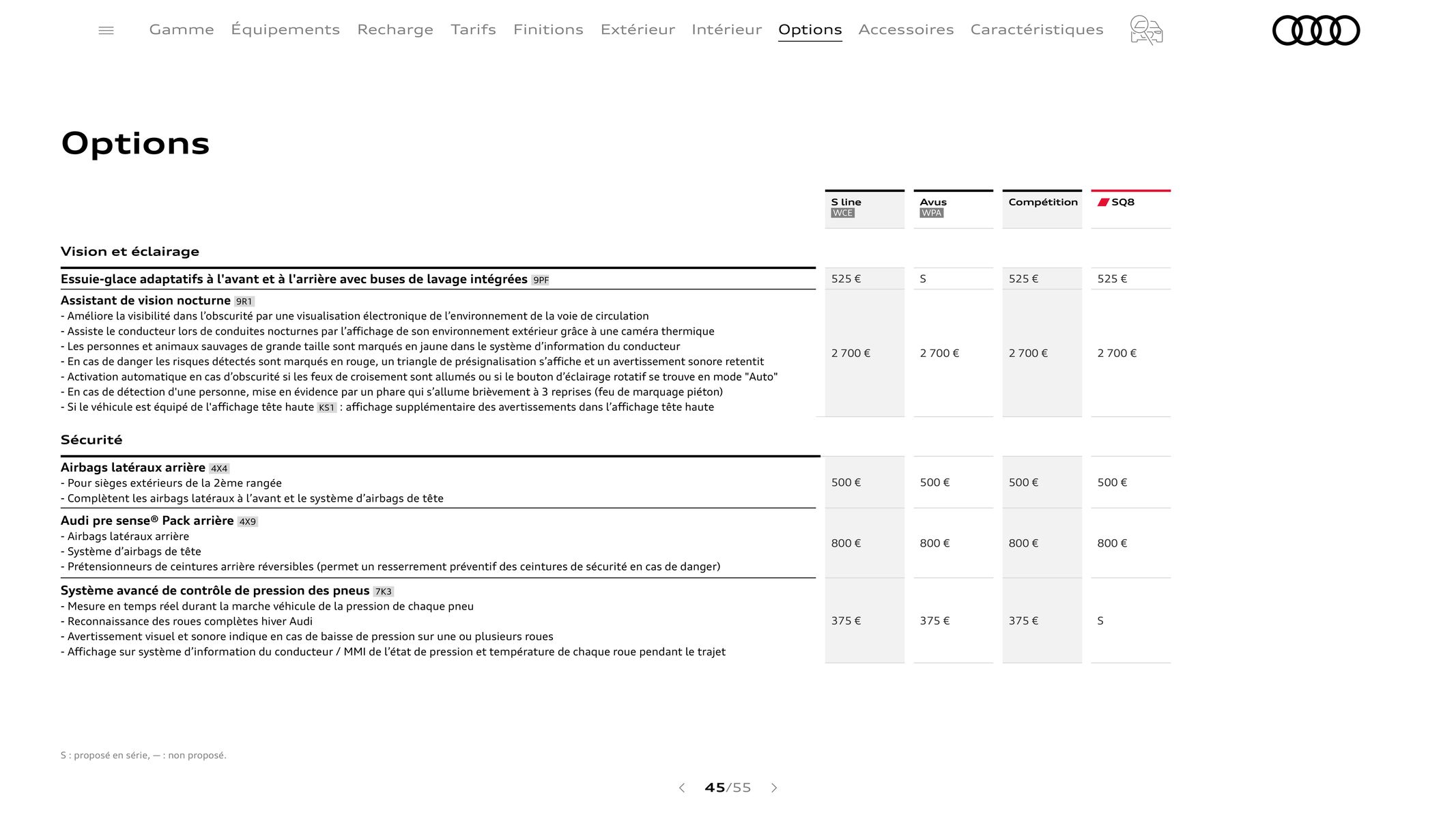The height and width of the screenshot is (819, 1456).
Task: Click the 7K3 option code
Action: (x=384, y=591)
